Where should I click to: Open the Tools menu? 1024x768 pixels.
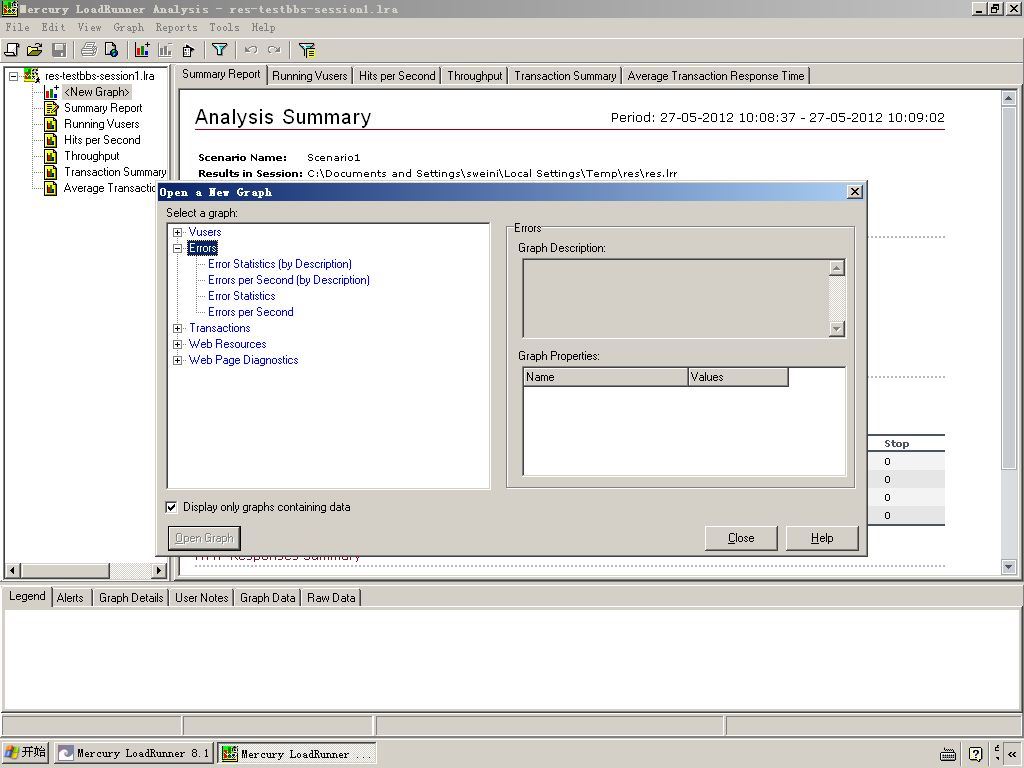(224, 27)
